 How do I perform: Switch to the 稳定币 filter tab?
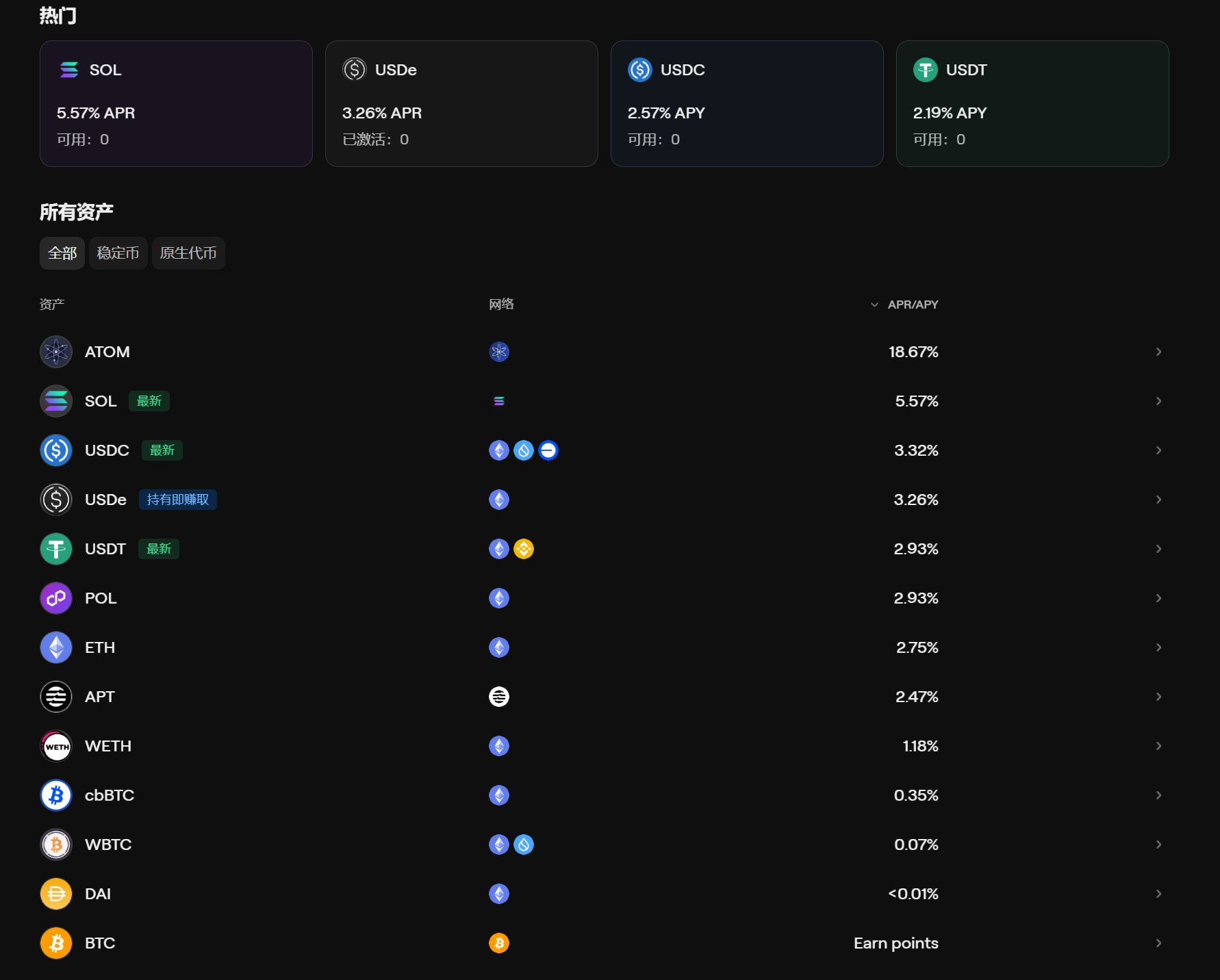coord(118,253)
